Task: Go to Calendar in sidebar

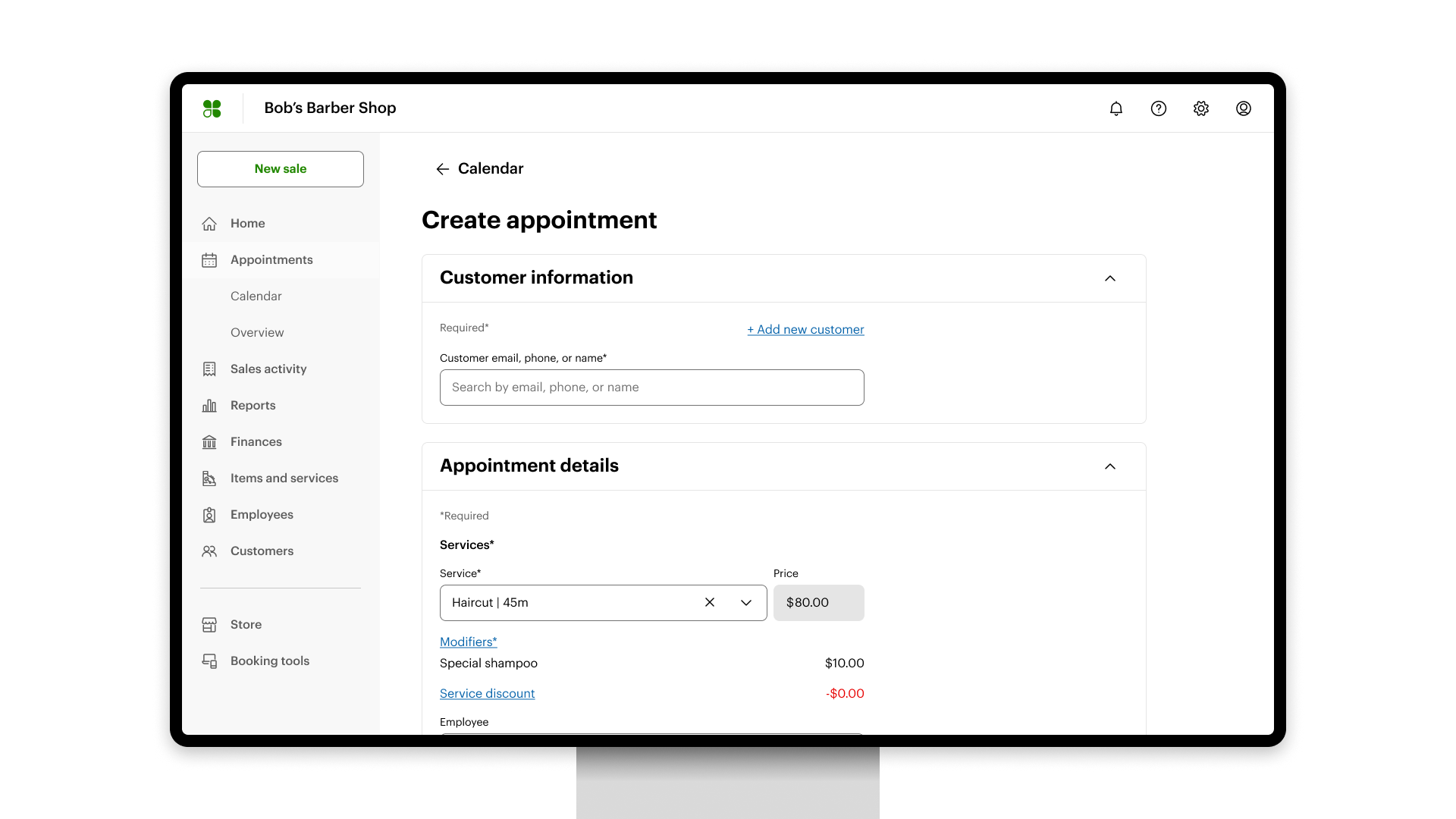Action: [x=256, y=296]
